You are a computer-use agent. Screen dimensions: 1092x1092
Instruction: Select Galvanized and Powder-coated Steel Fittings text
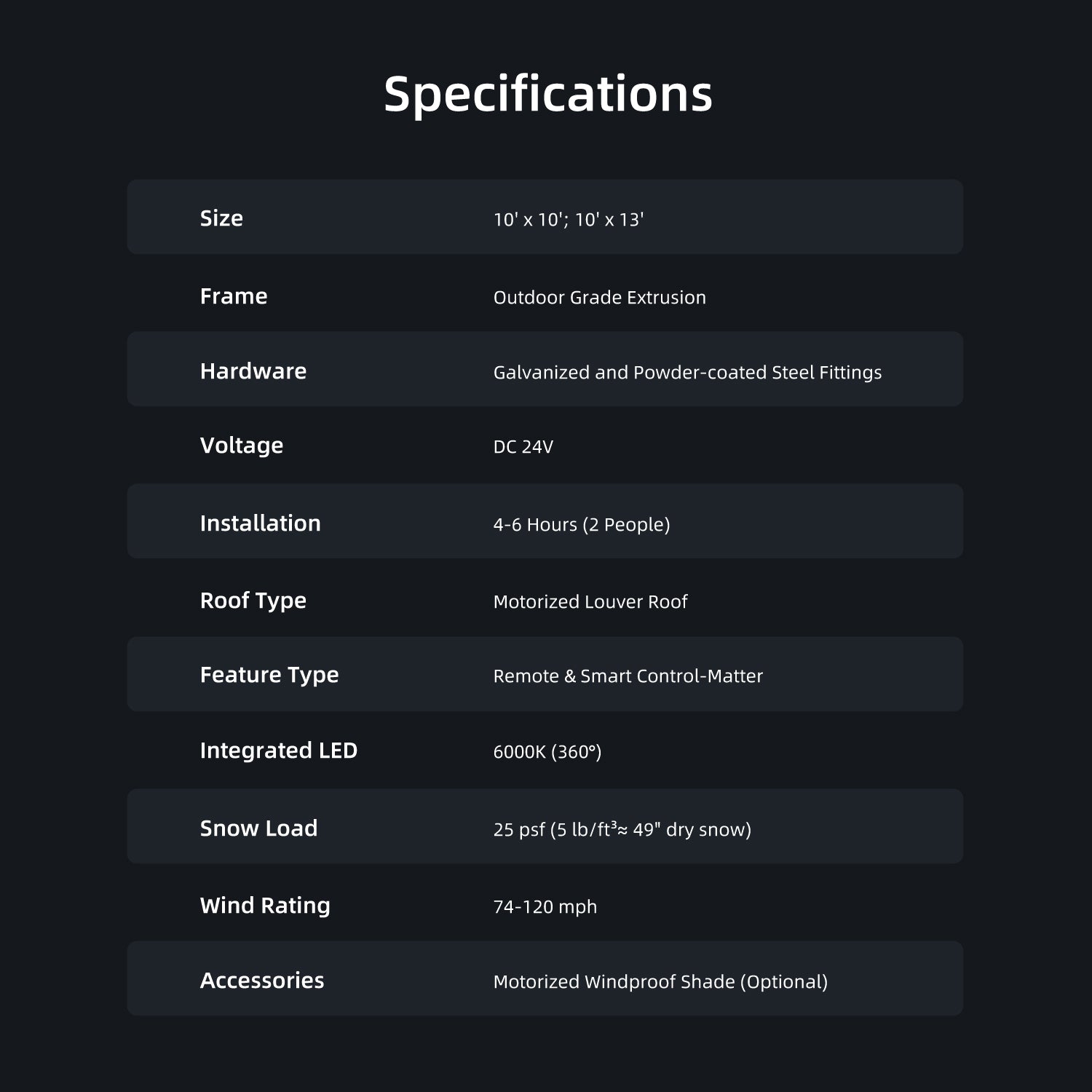pyautogui.click(x=687, y=373)
